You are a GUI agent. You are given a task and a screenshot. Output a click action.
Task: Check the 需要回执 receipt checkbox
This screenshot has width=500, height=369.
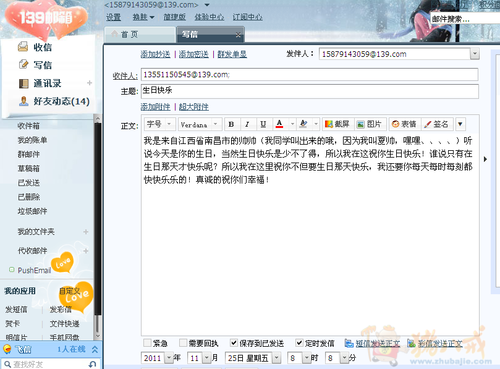coord(183,343)
